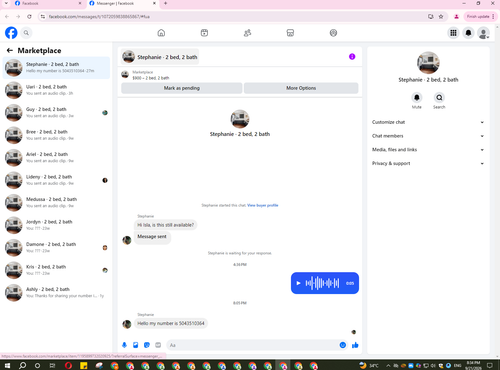Click Finish update button in Chrome
Screen dimensions: 500x370
pos(480,16)
